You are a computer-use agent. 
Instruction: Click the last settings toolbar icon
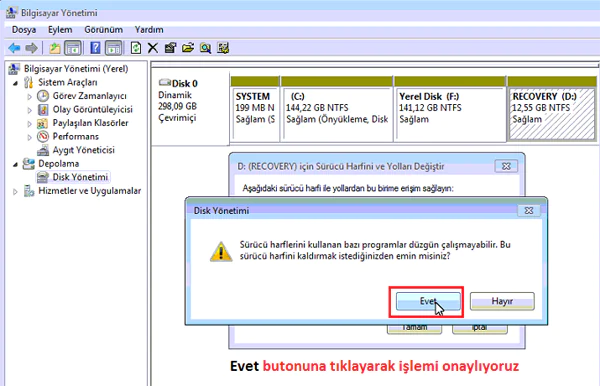[223, 48]
